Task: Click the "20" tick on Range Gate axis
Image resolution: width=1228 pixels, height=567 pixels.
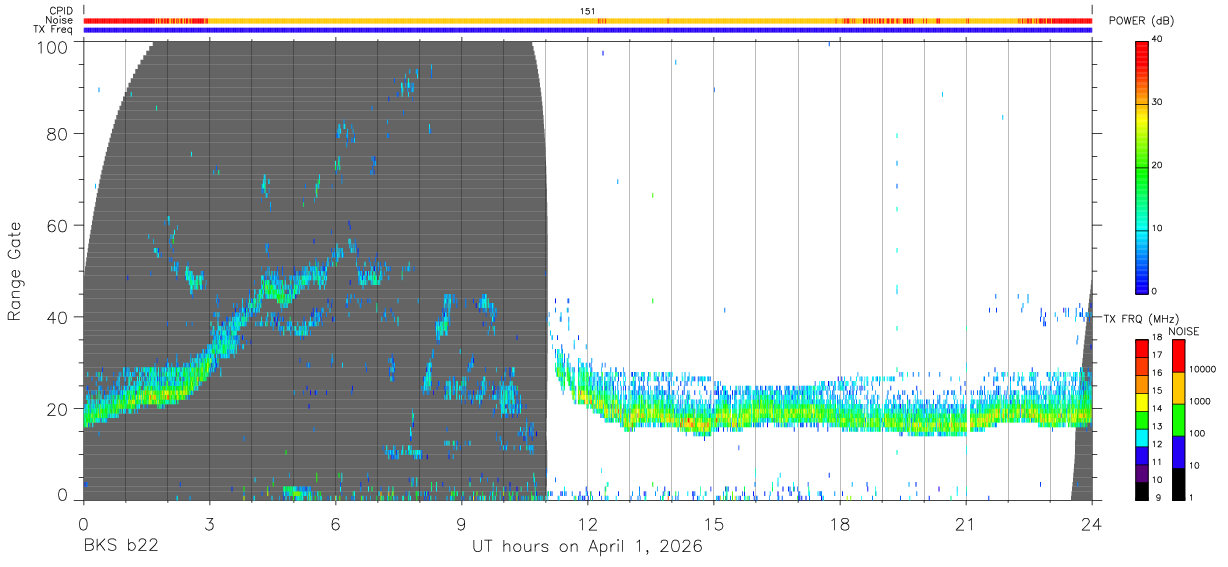Action: tap(57, 408)
